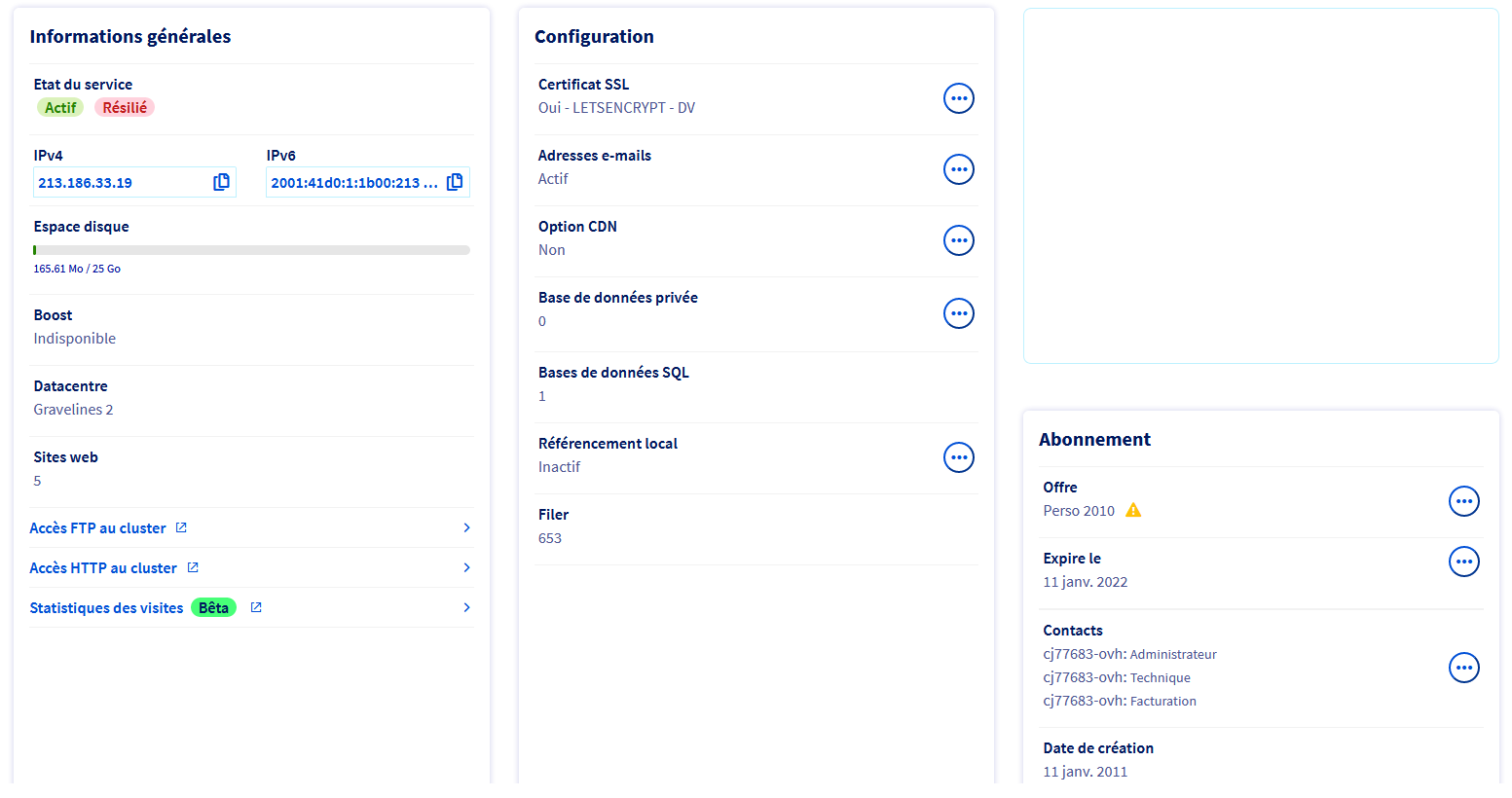Open Option CDN actions menu

point(958,240)
